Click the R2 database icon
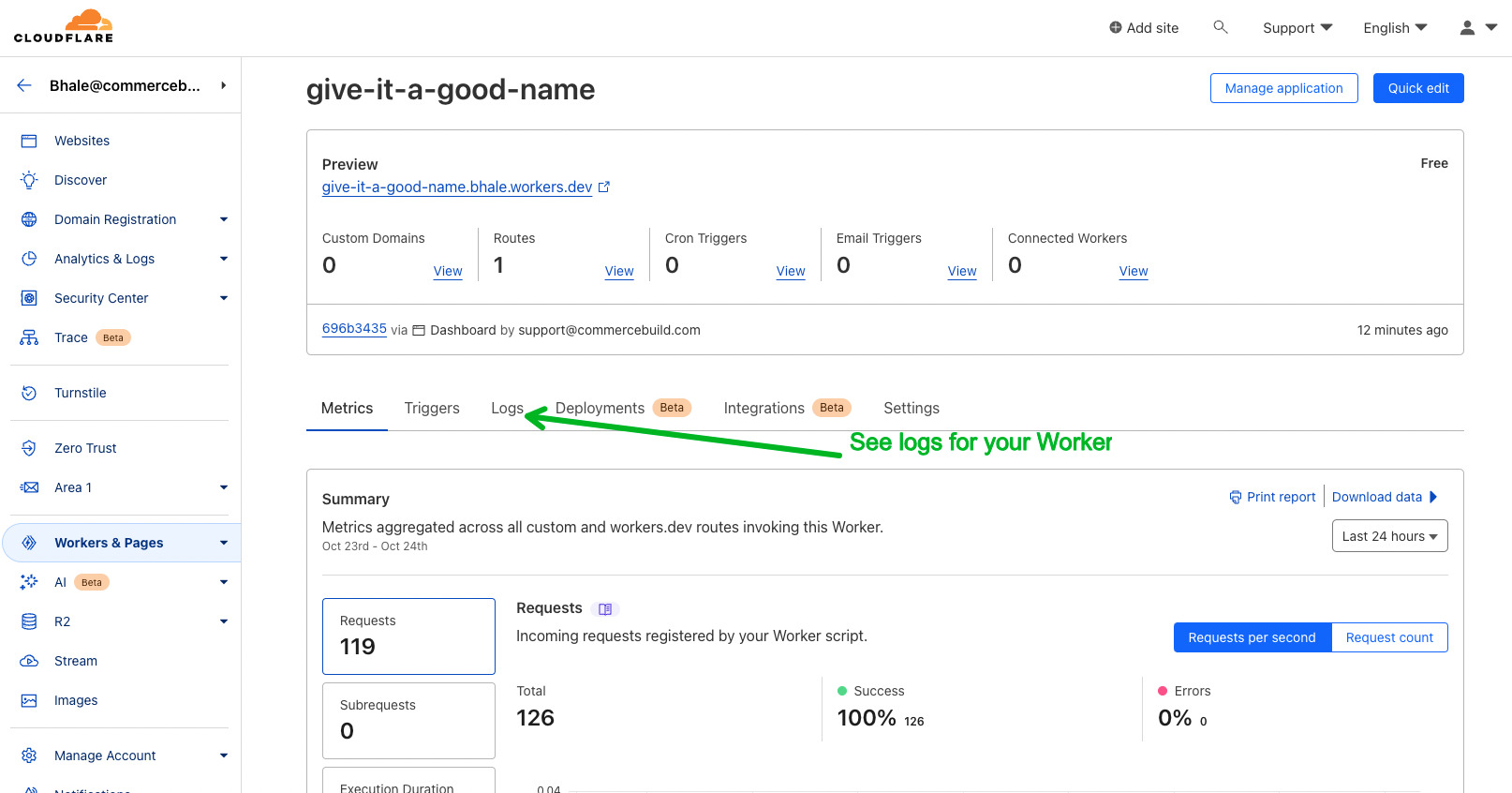The height and width of the screenshot is (793, 1512). click(29, 621)
